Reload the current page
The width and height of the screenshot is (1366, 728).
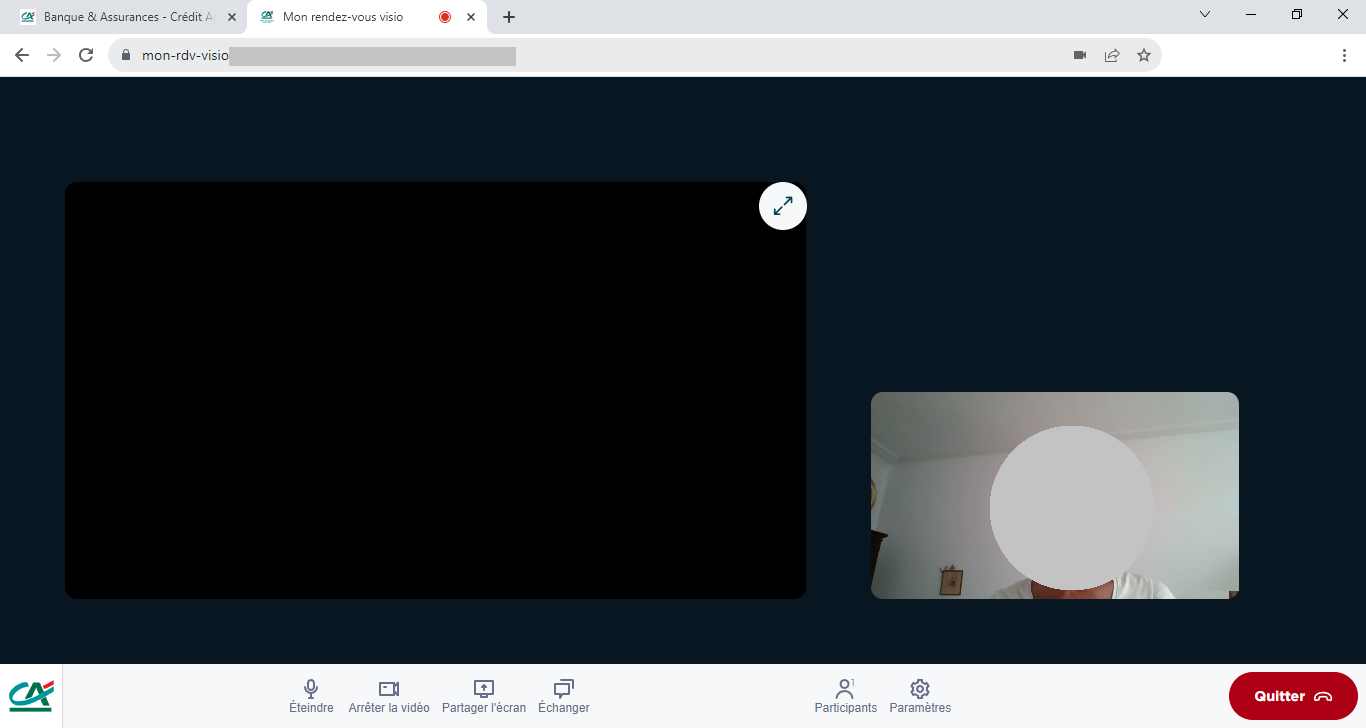pyautogui.click(x=86, y=56)
